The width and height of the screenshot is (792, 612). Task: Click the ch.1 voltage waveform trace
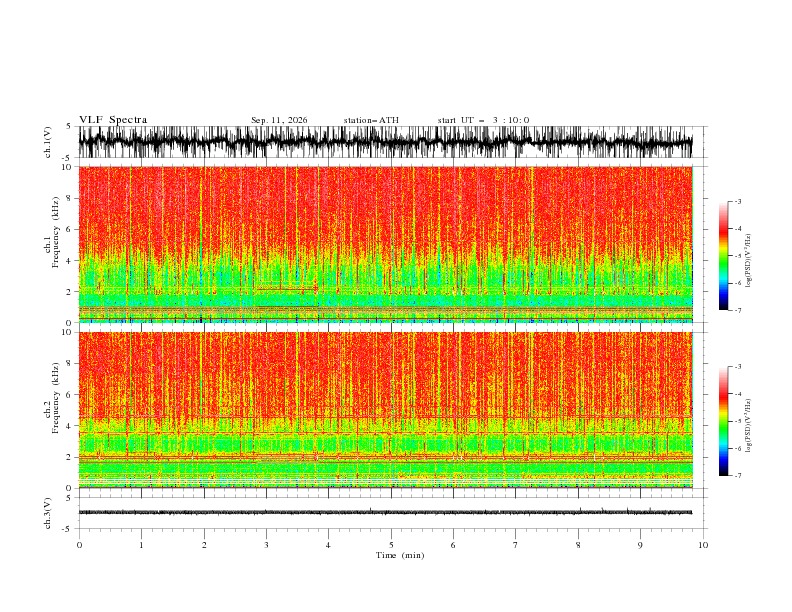[x=385, y=142]
